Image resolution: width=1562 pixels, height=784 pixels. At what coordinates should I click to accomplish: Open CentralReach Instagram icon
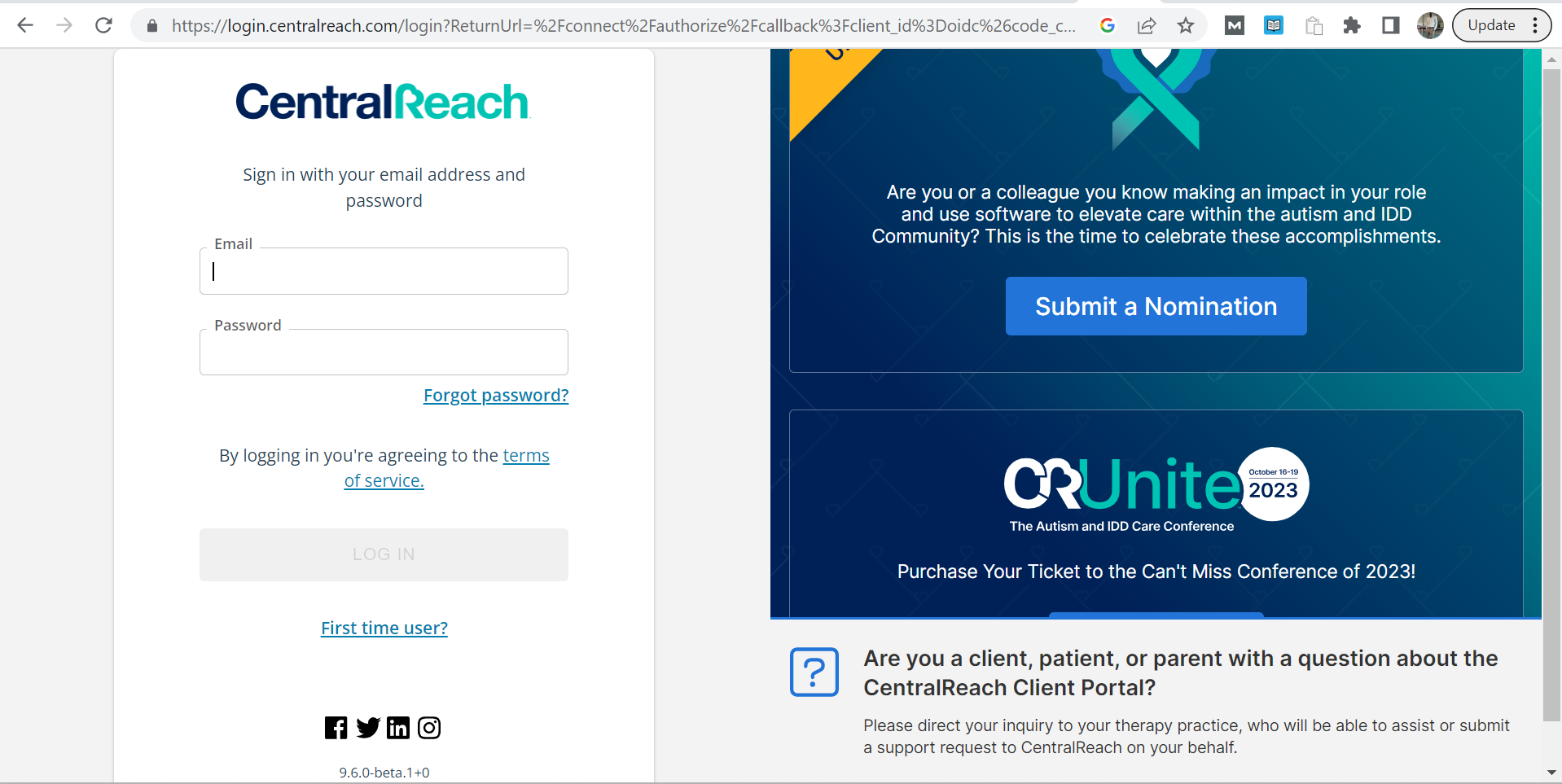429,728
